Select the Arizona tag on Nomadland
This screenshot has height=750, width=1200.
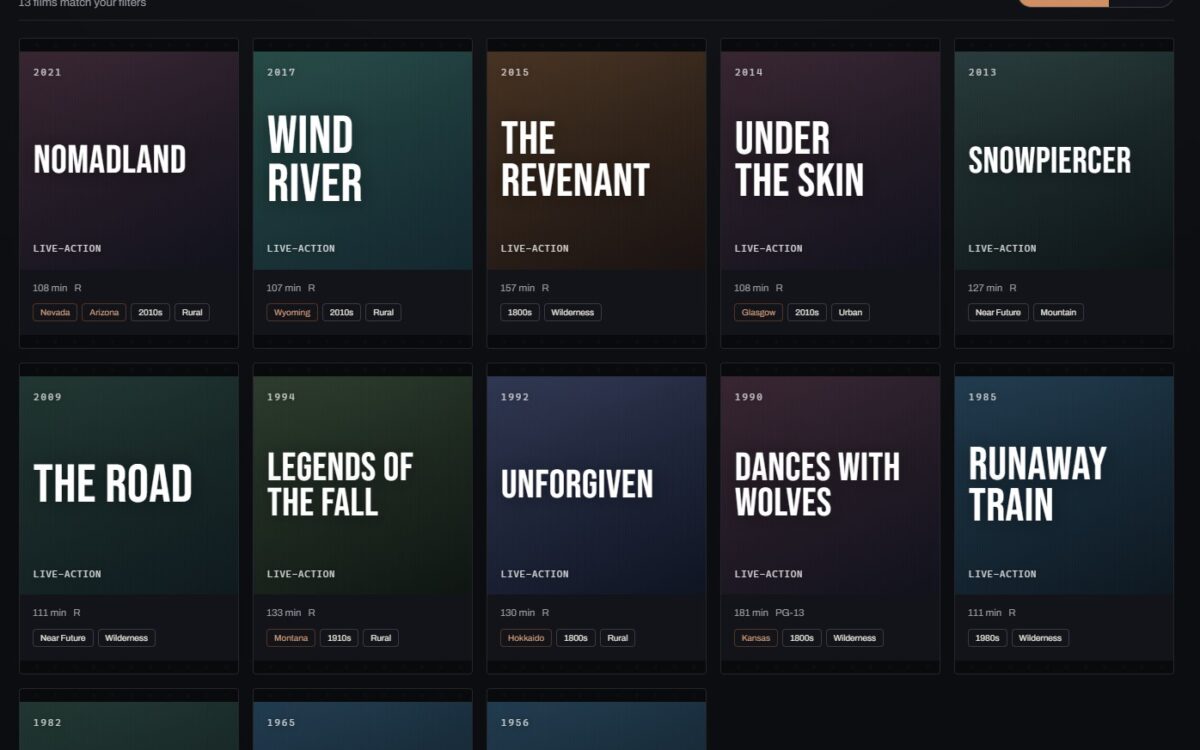pos(104,312)
